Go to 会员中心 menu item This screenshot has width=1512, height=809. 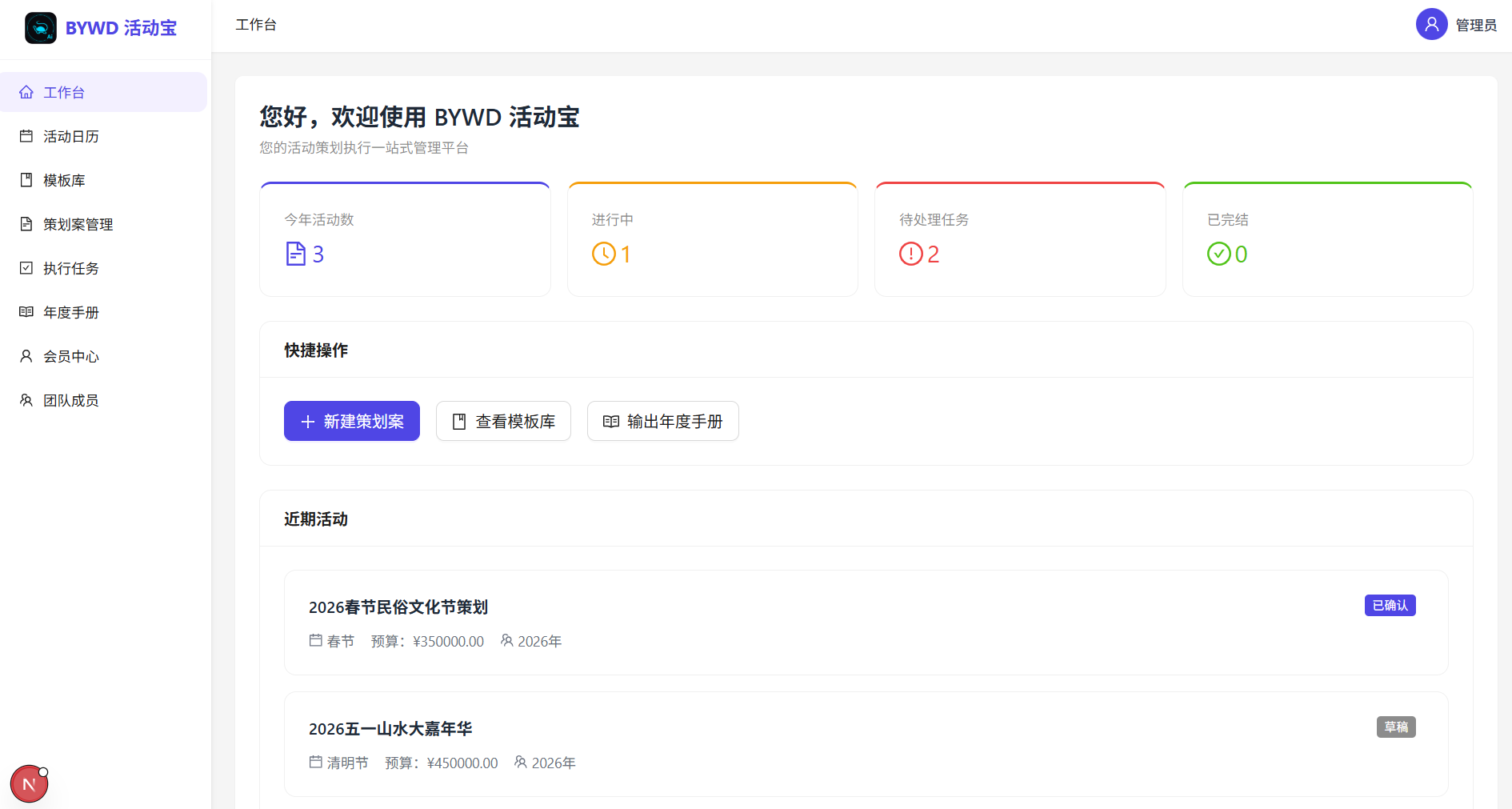pyautogui.click(x=104, y=356)
